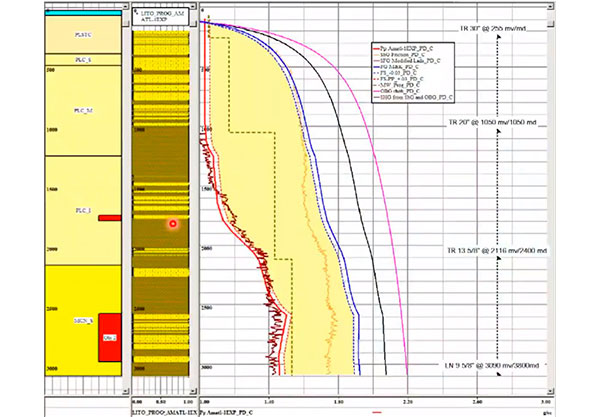The height and width of the screenshot is (417, 600).
Task: Click the stratigraphy track scroll-down arrow
Action: click(126, 391)
